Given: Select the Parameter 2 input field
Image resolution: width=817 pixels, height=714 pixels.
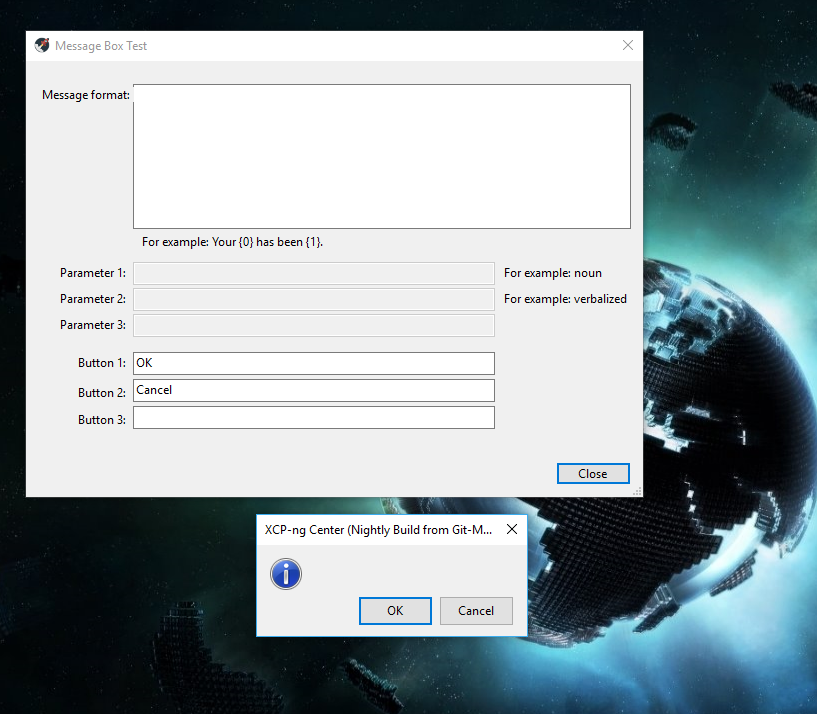Looking at the screenshot, I should [x=313, y=299].
